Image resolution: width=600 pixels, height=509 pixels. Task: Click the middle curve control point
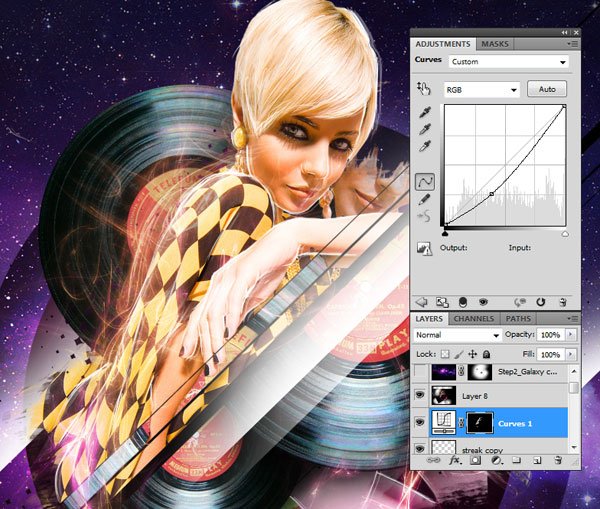pyautogui.click(x=492, y=194)
